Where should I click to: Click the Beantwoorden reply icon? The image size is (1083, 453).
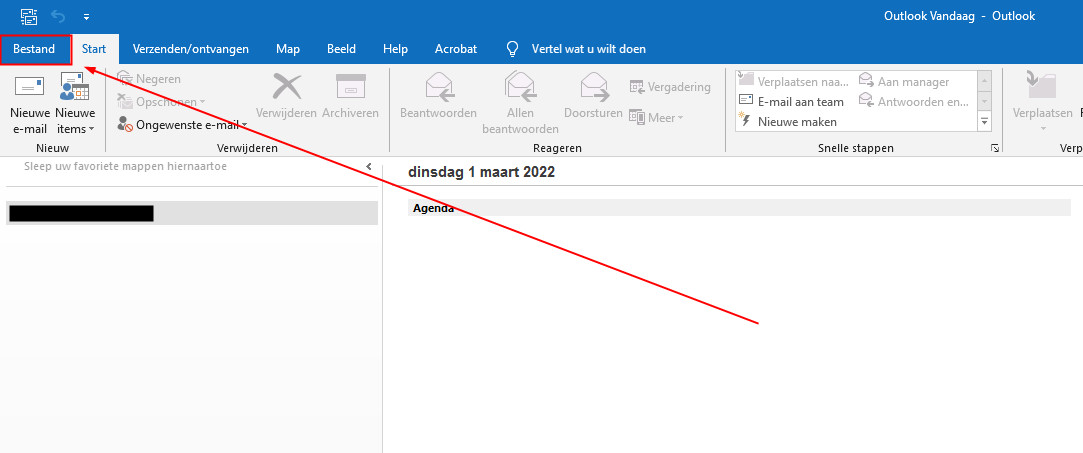(x=439, y=87)
